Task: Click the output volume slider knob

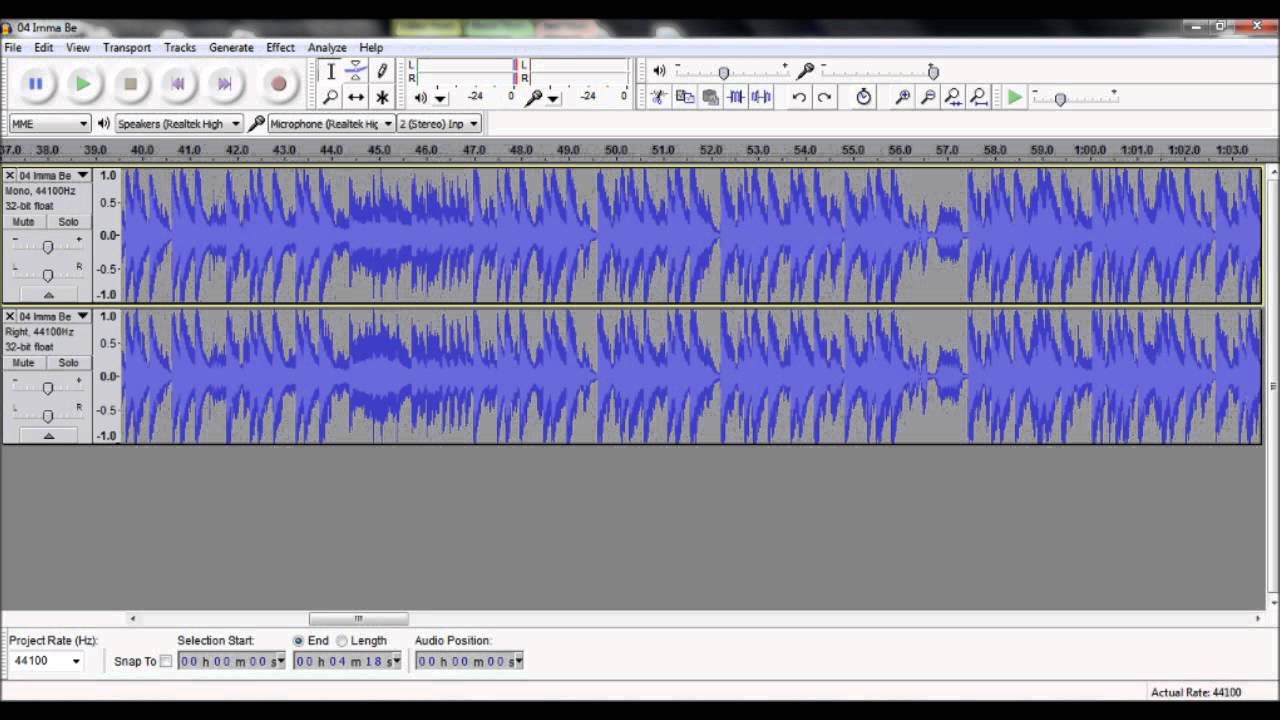Action: 724,72
